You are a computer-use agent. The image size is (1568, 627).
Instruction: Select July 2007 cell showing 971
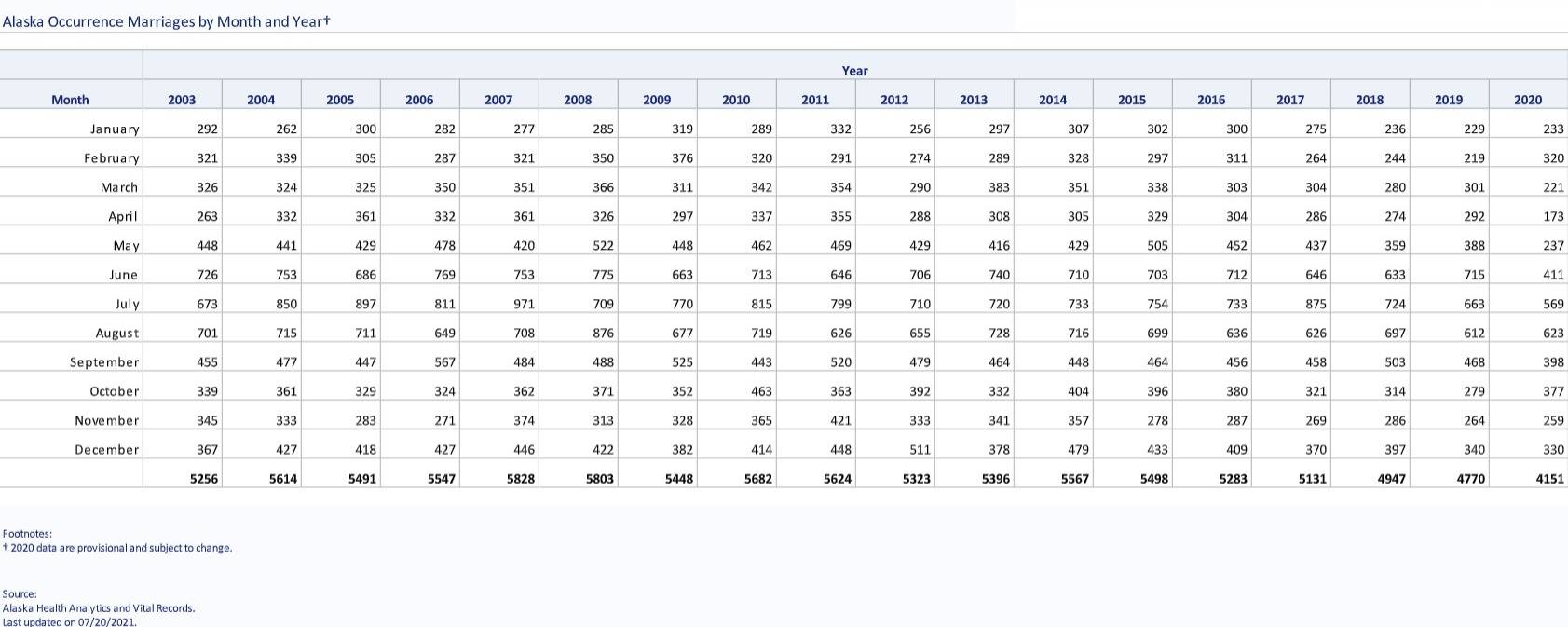(524, 304)
